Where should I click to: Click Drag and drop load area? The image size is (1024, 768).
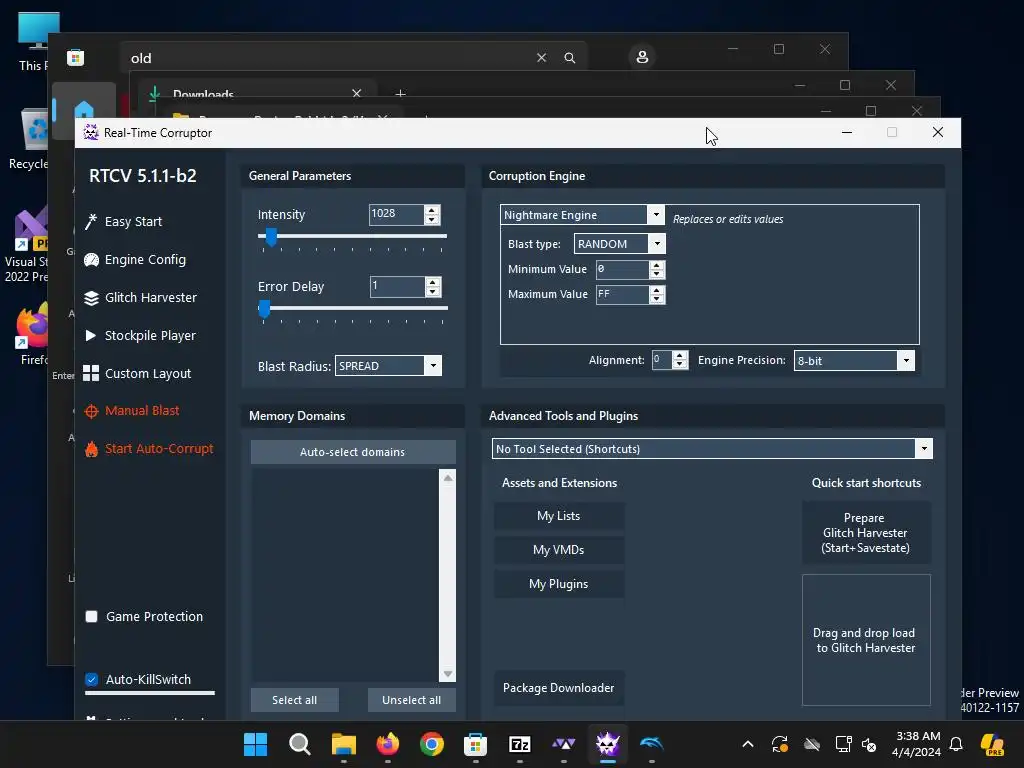[866, 640]
